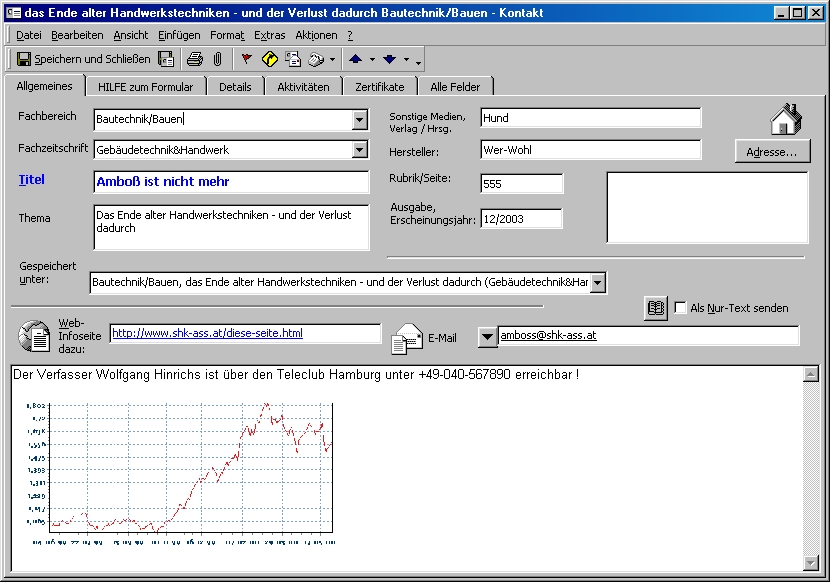This screenshot has width=830, height=582.
Task: Go to previous item with up arrow
Action: (x=355, y=59)
